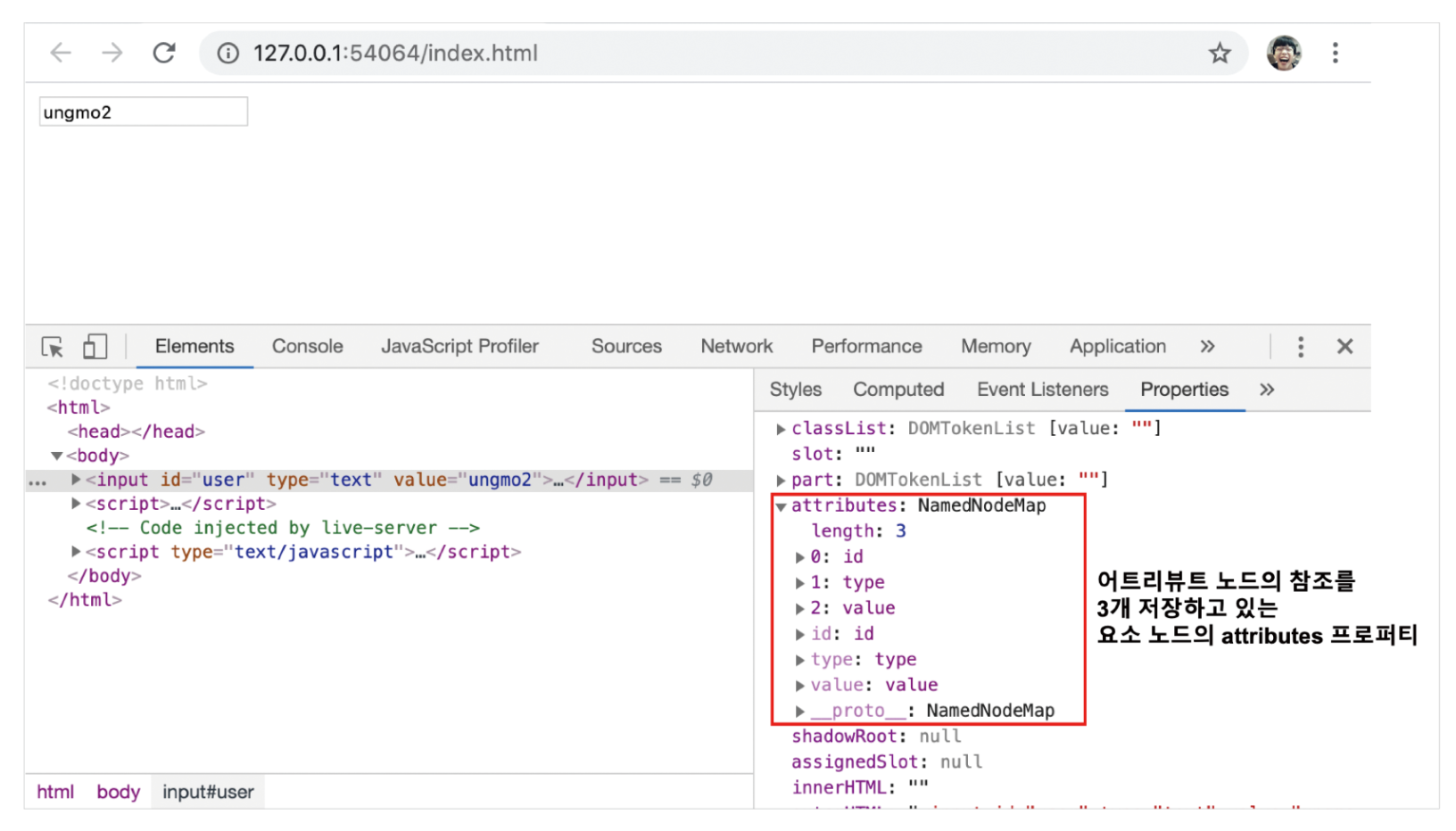
Task: Click the browser forward arrow
Action: 112,53
